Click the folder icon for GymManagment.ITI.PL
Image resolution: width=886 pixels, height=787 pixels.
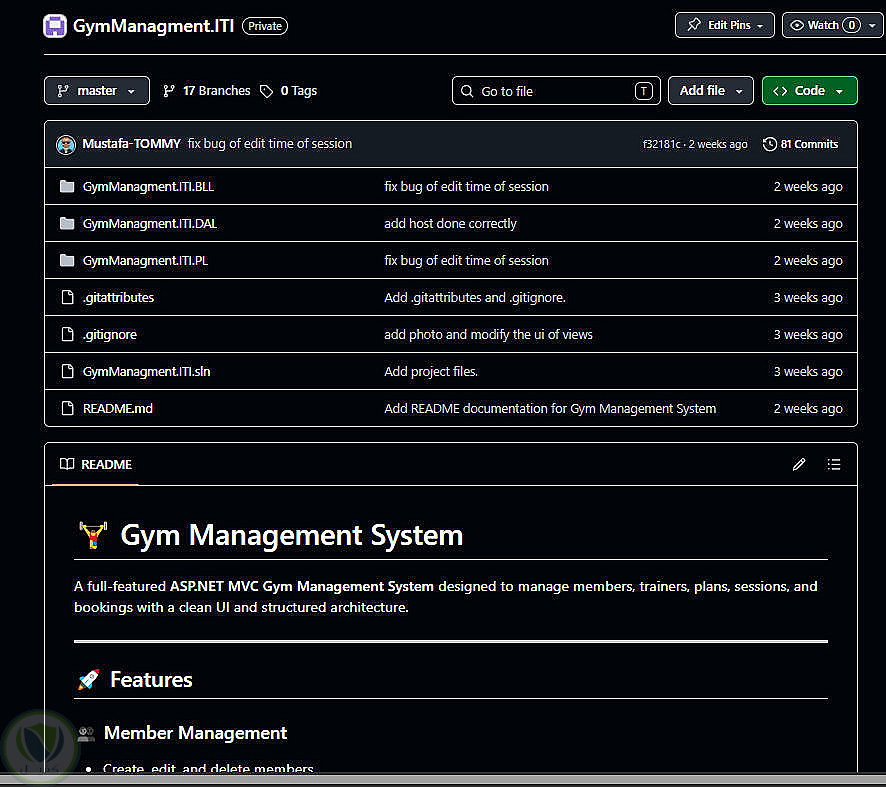coord(67,260)
